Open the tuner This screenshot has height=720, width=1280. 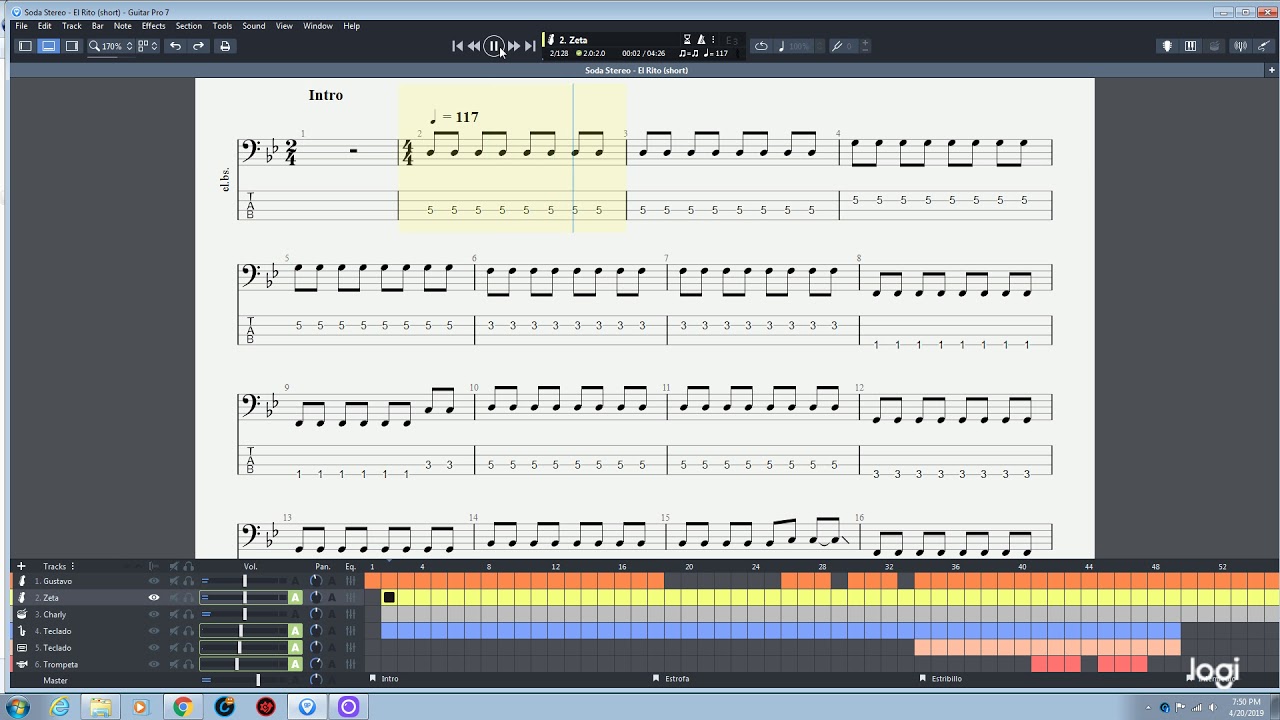(x=1241, y=46)
